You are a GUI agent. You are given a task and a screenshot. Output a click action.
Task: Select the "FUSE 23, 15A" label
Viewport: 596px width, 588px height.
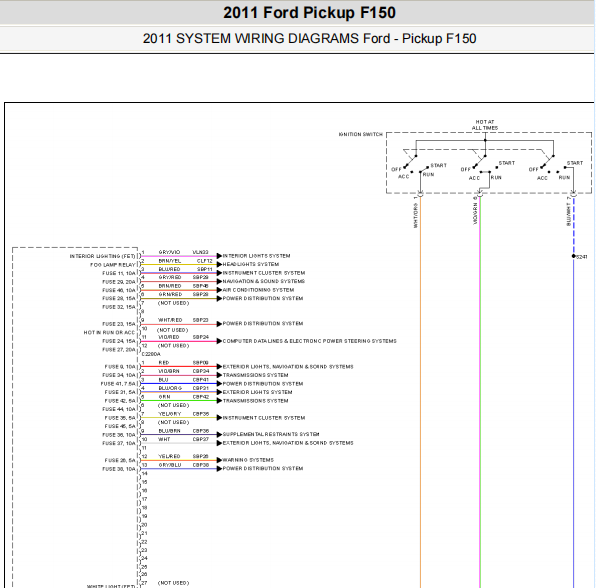[119, 324]
